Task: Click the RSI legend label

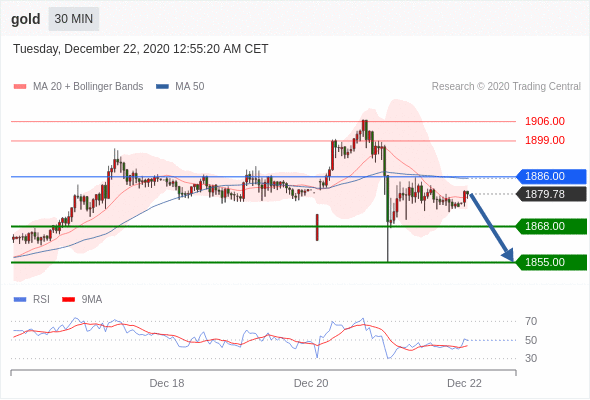Action: 41,300
